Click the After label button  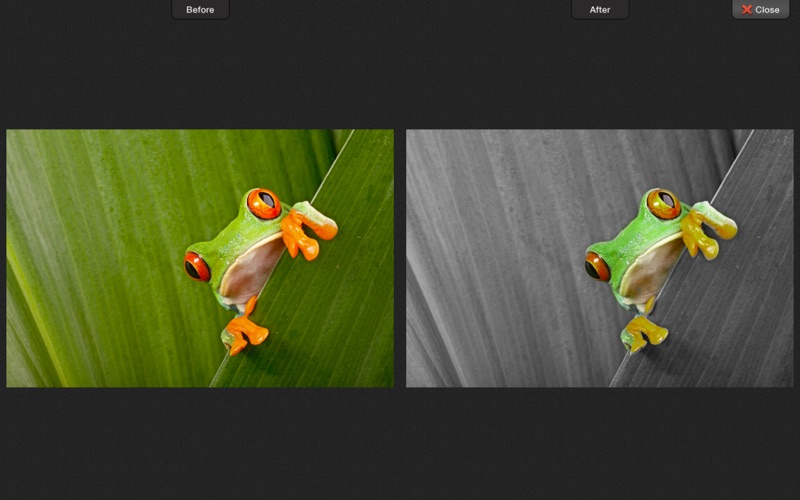[600, 9]
